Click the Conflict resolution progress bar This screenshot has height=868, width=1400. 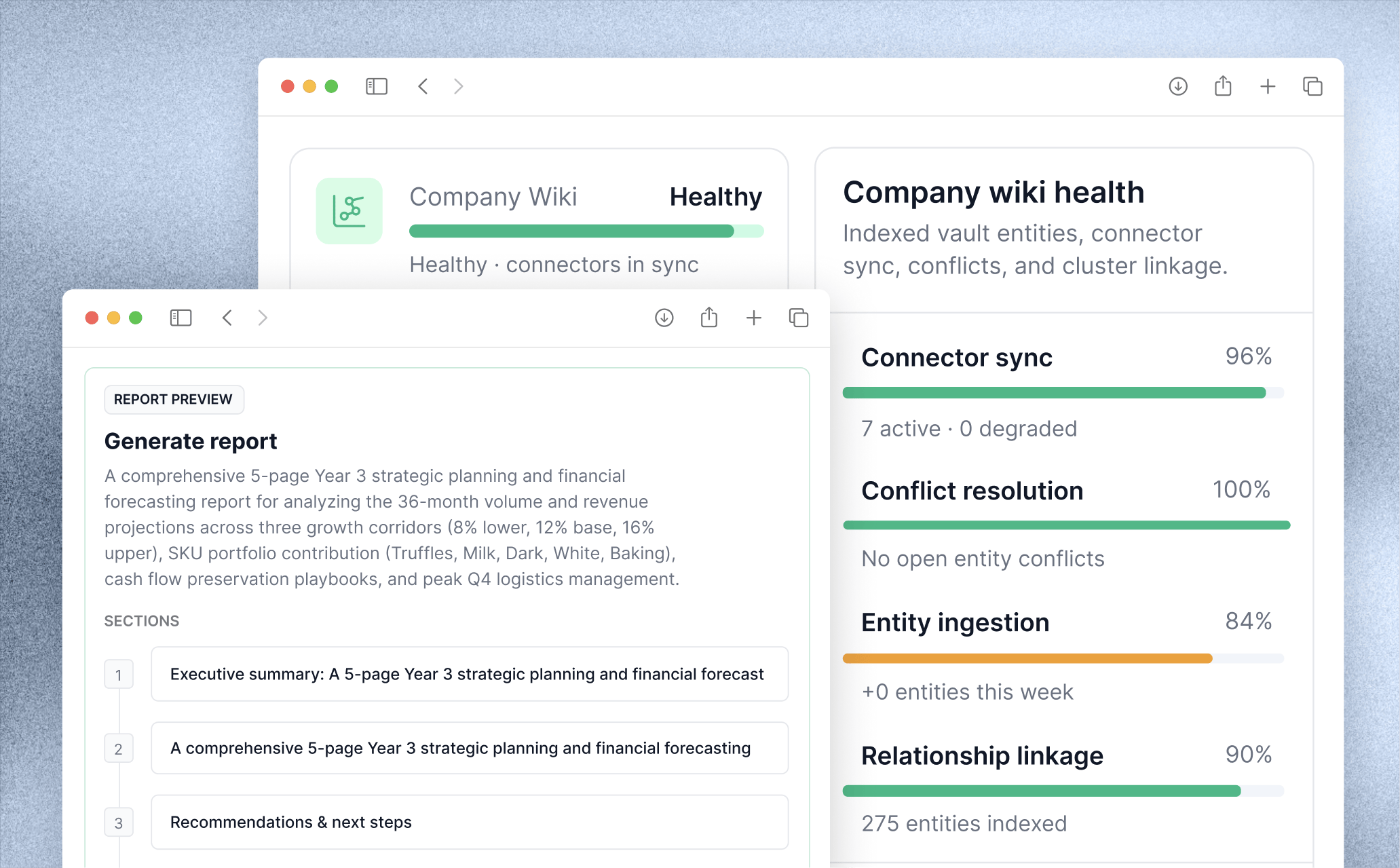[x=1066, y=525]
